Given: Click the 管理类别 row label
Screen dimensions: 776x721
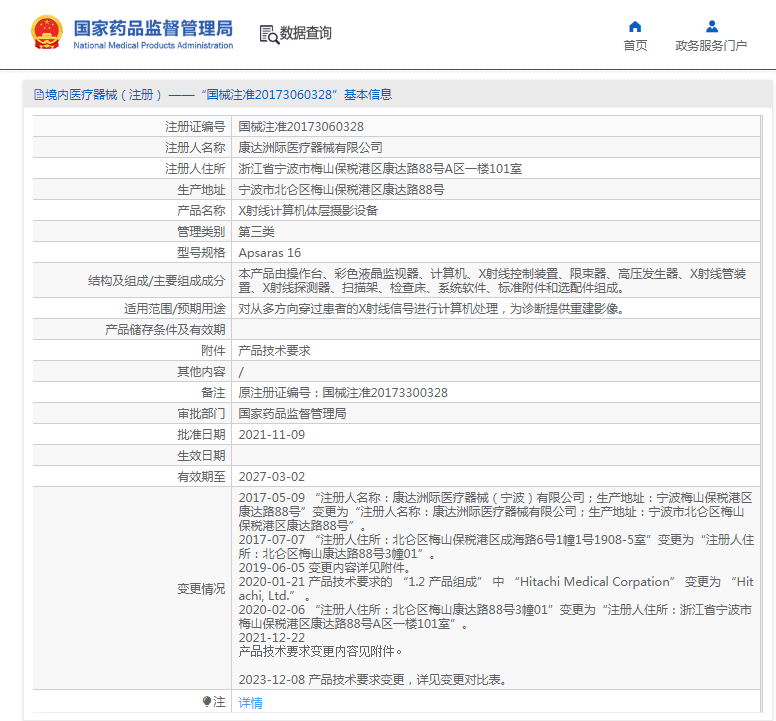Looking at the screenshot, I should click(x=201, y=232).
